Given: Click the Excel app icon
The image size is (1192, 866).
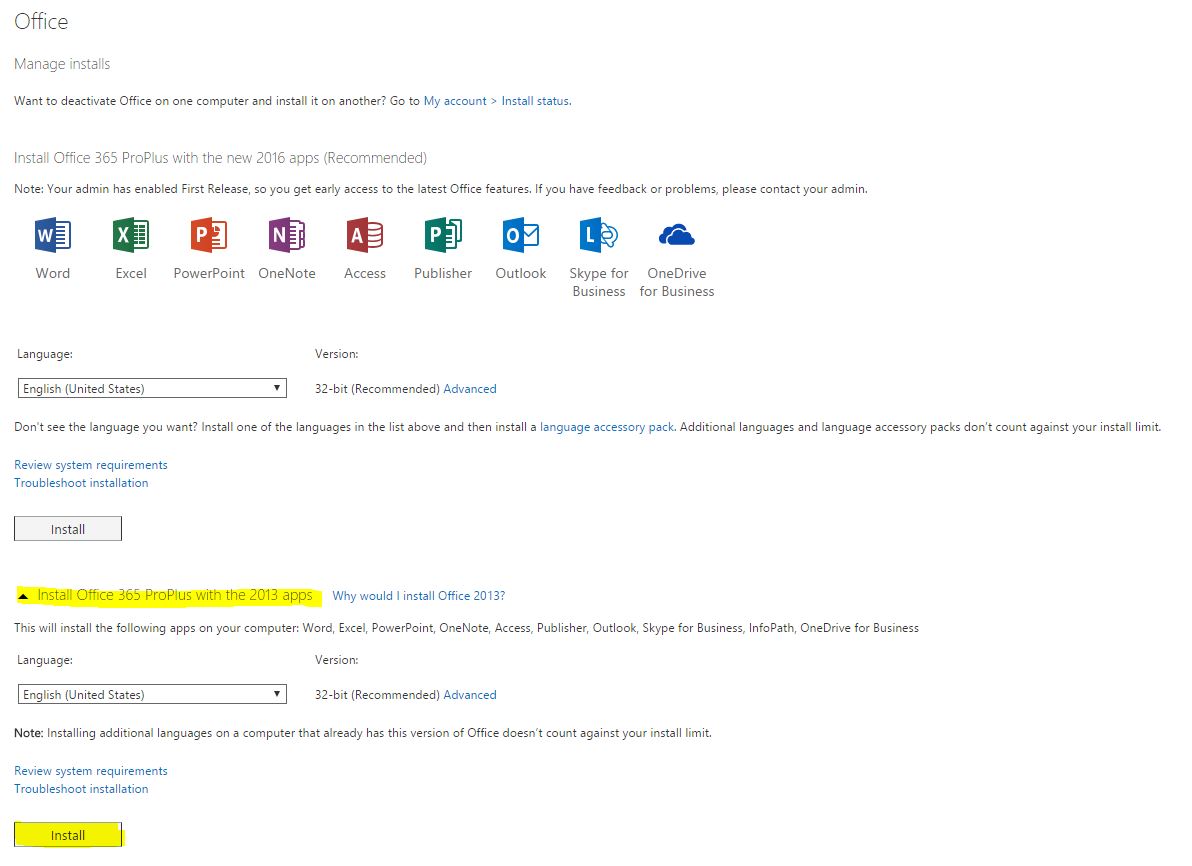Looking at the screenshot, I should coord(131,235).
